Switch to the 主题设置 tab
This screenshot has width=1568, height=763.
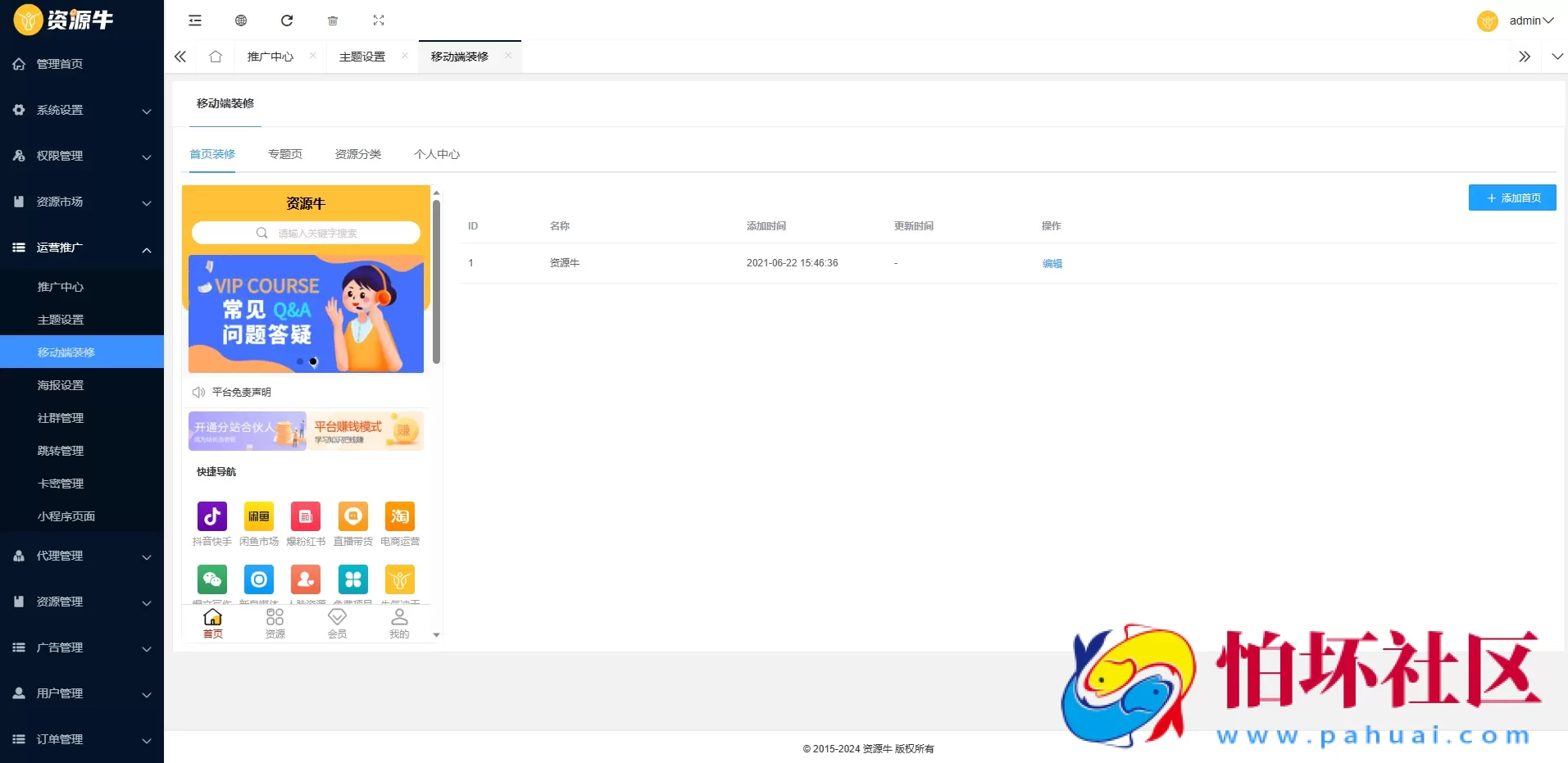coord(361,57)
